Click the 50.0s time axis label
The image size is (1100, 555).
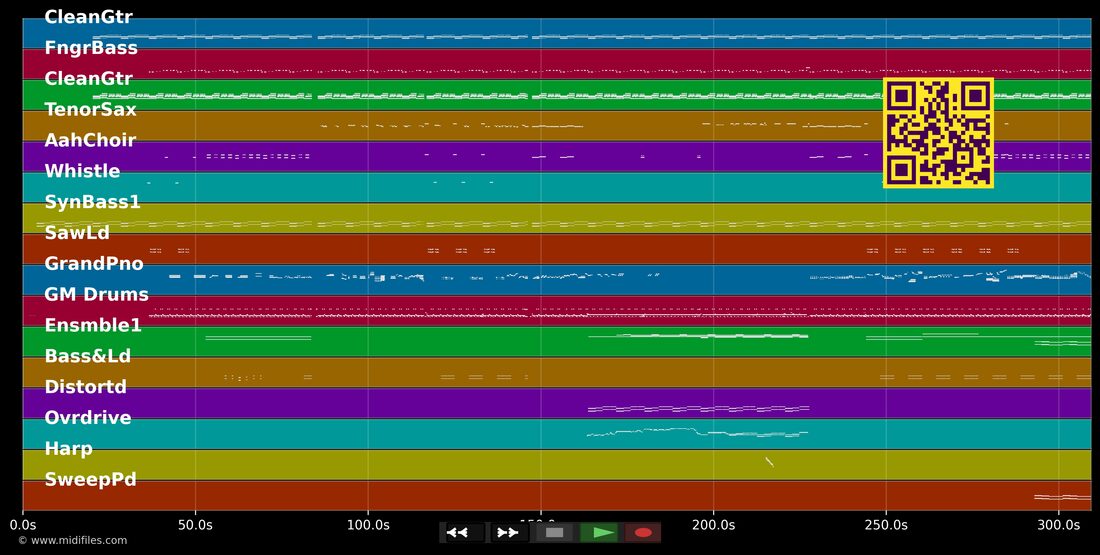pyautogui.click(x=195, y=525)
